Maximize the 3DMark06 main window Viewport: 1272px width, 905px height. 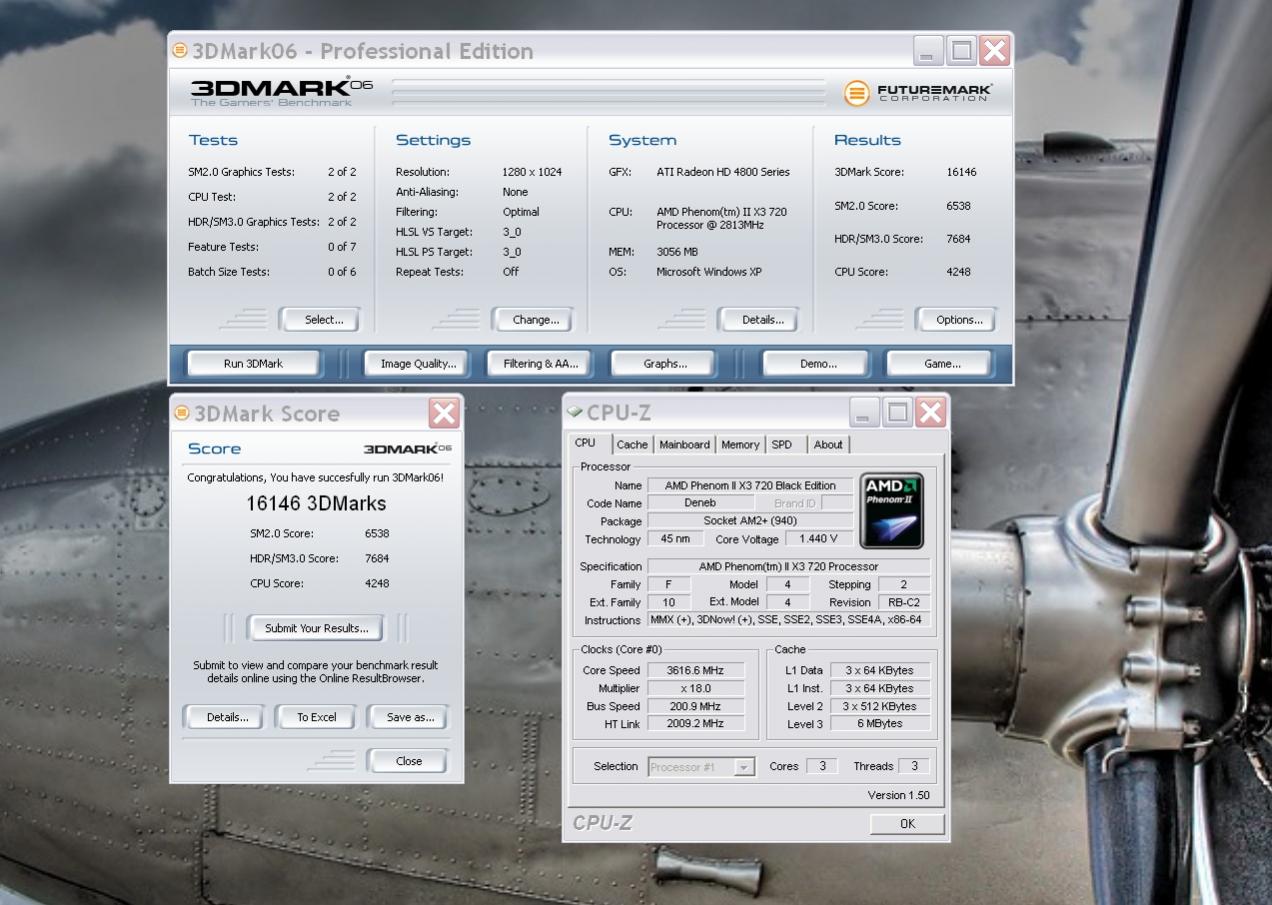tap(961, 50)
